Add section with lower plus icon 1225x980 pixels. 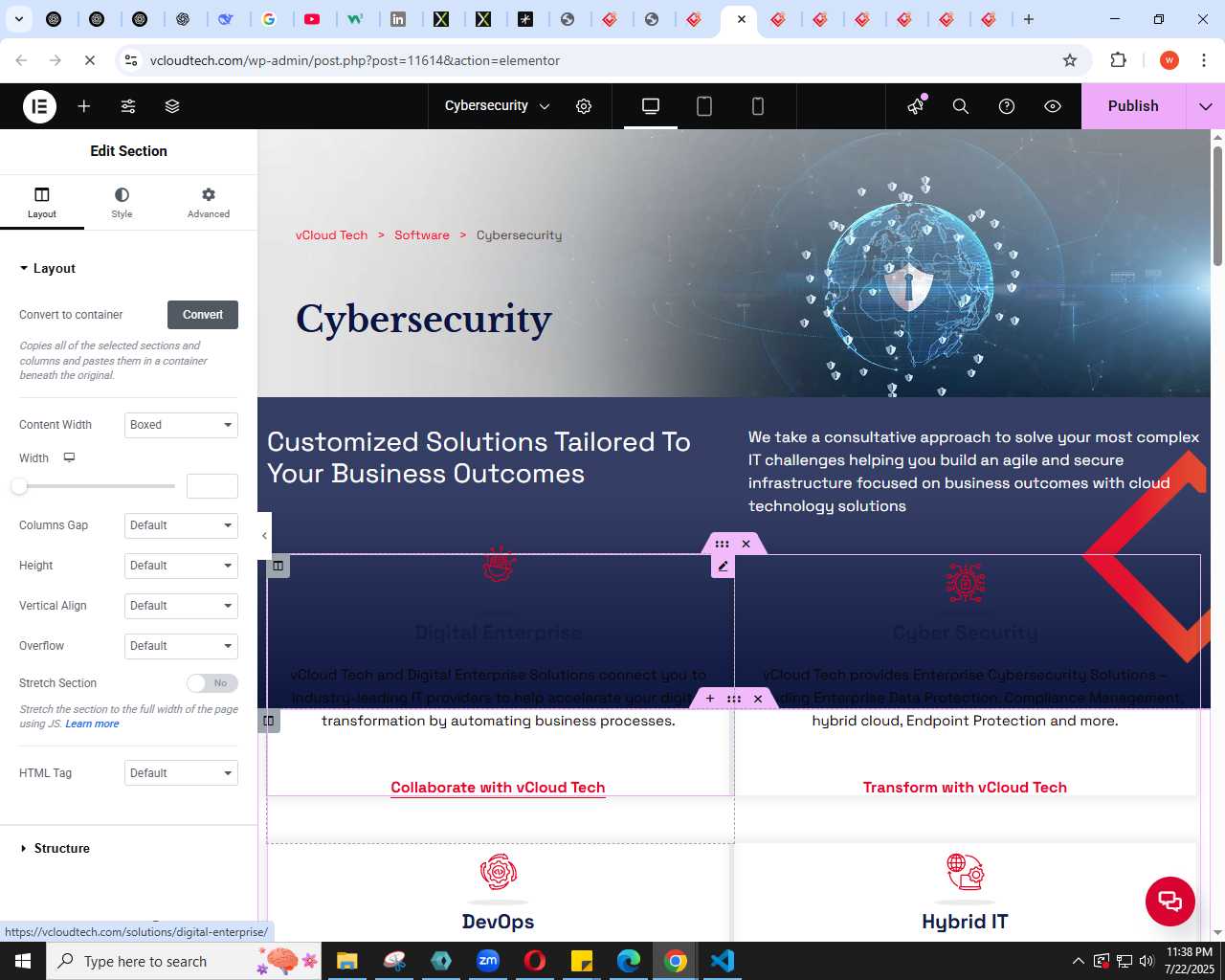click(710, 699)
